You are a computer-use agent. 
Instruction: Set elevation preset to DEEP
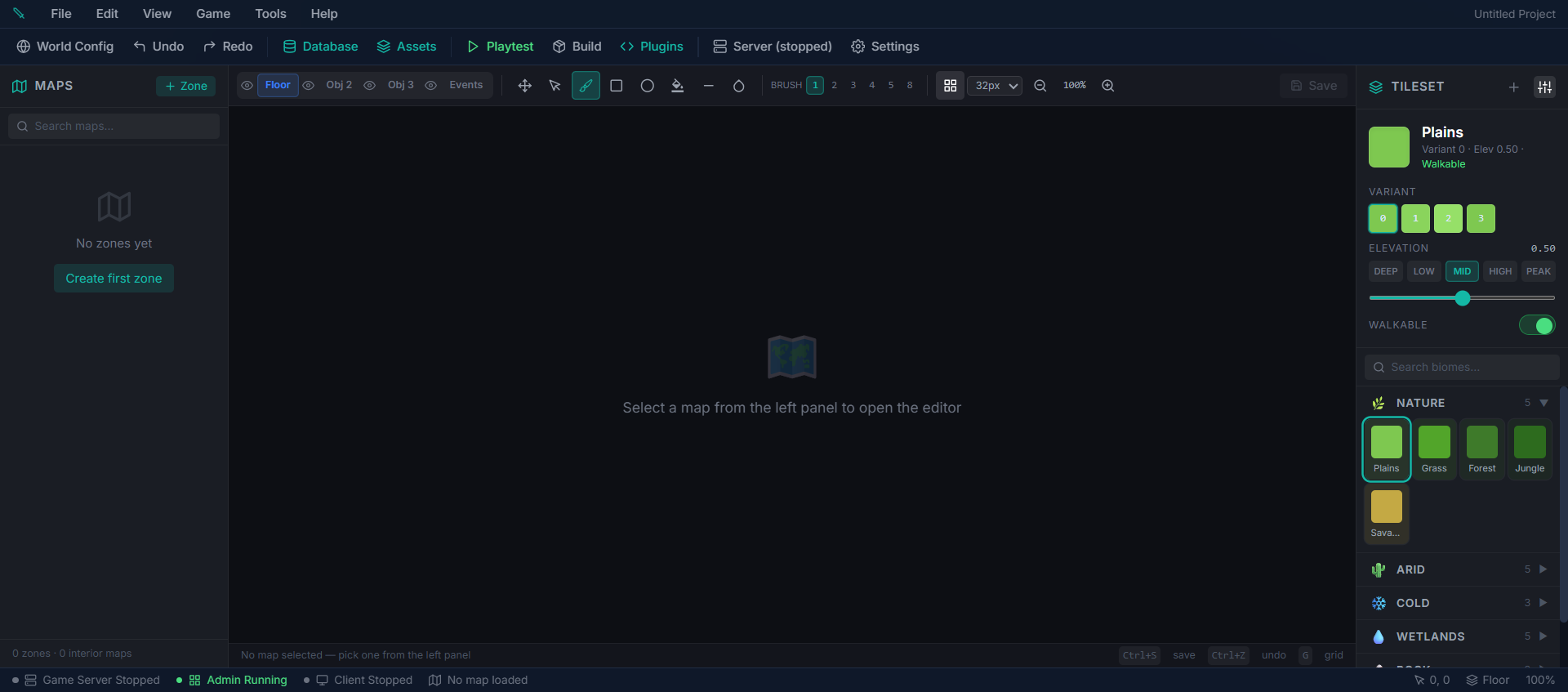1386,271
